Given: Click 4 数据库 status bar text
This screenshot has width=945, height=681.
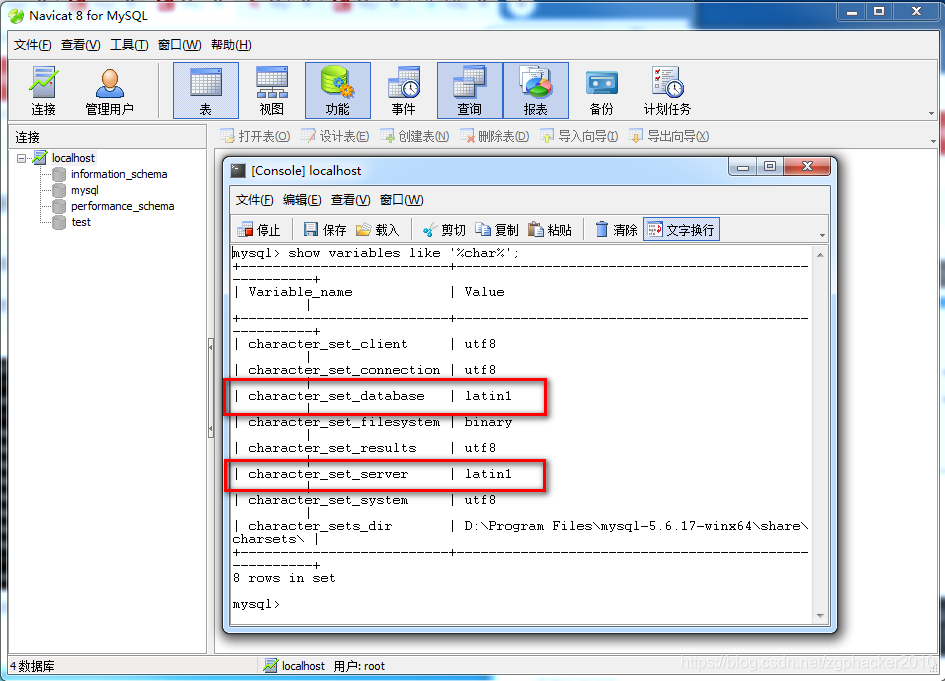Looking at the screenshot, I should point(32,666).
